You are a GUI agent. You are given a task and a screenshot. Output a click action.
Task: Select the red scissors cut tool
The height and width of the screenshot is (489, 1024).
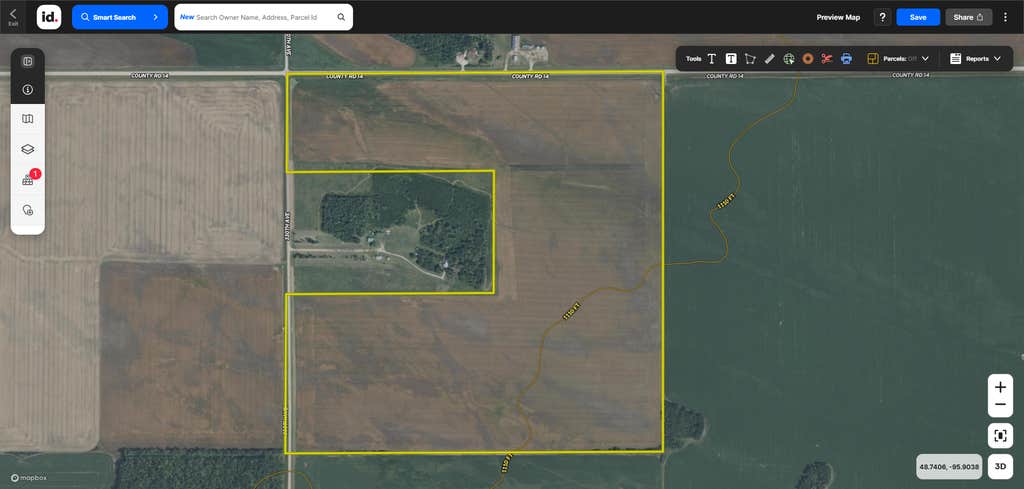[x=827, y=59]
